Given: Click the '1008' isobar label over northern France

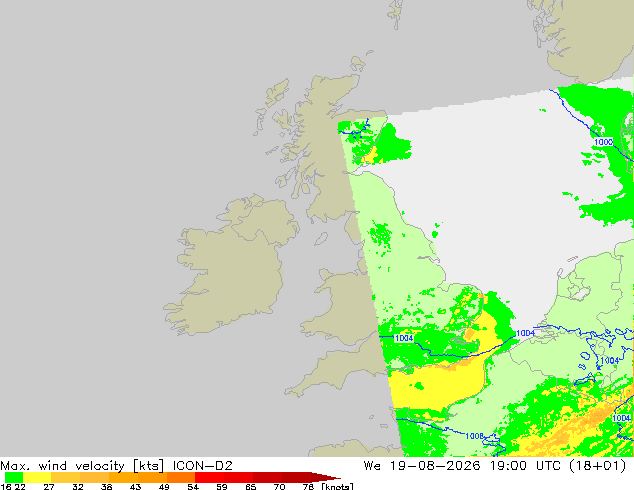Looking at the screenshot, I should [474, 436].
